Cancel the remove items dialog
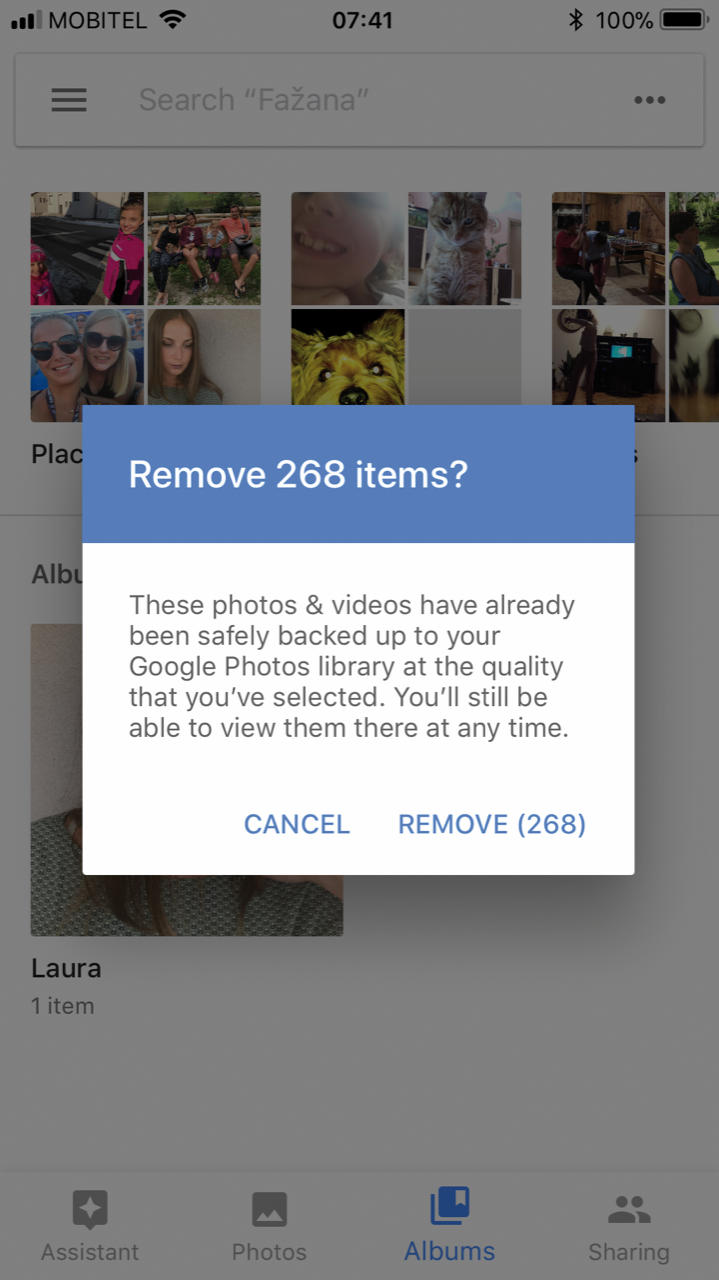Viewport: 719px width, 1280px height. (297, 824)
